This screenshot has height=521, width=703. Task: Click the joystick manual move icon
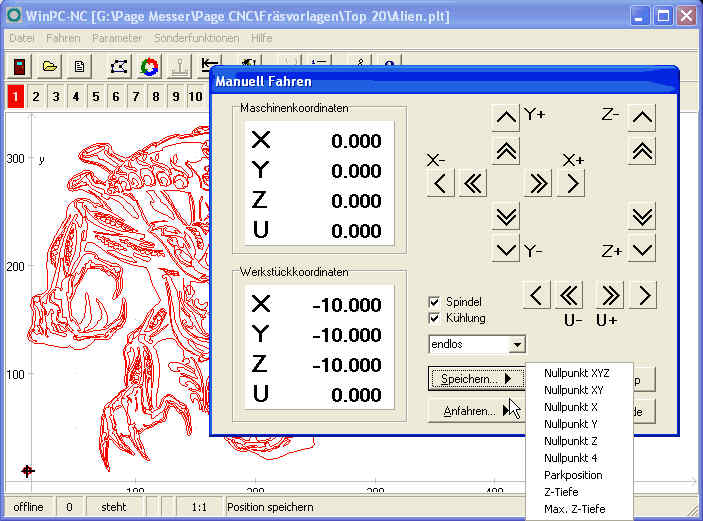click(x=180, y=67)
